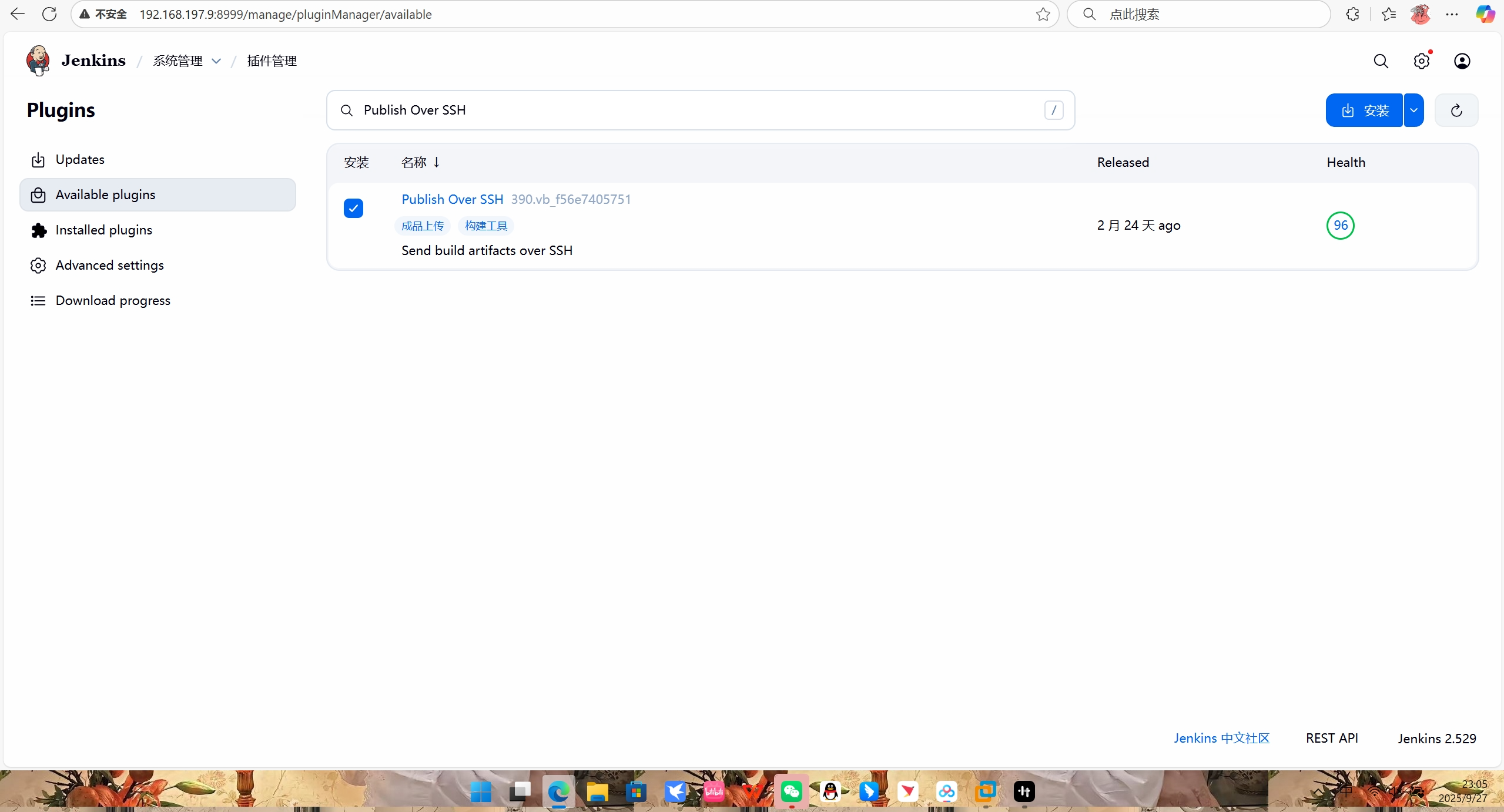
Task: Click the 系统管理 breadcrumb link
Action: [177, 61]
